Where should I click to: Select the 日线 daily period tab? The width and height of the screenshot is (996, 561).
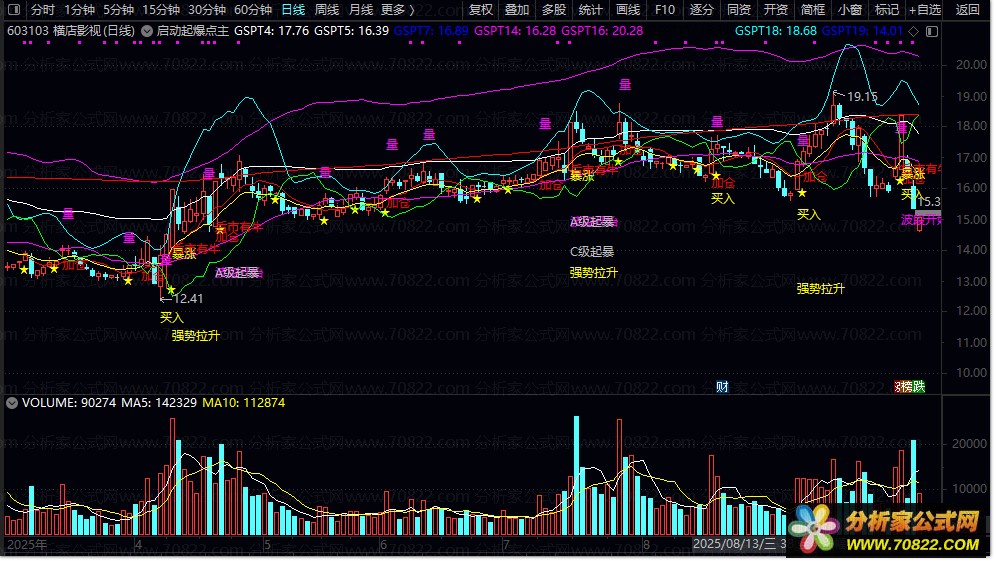(293, 10)
